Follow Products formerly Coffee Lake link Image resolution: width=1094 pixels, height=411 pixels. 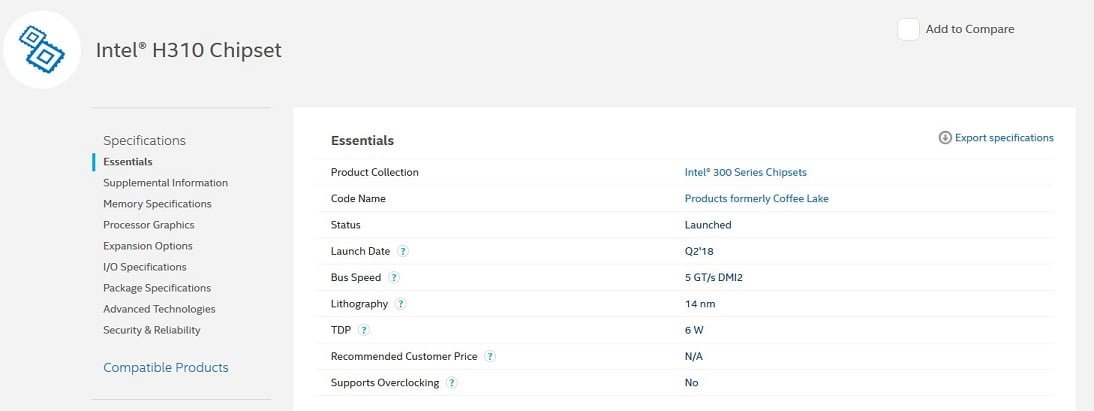756,198
